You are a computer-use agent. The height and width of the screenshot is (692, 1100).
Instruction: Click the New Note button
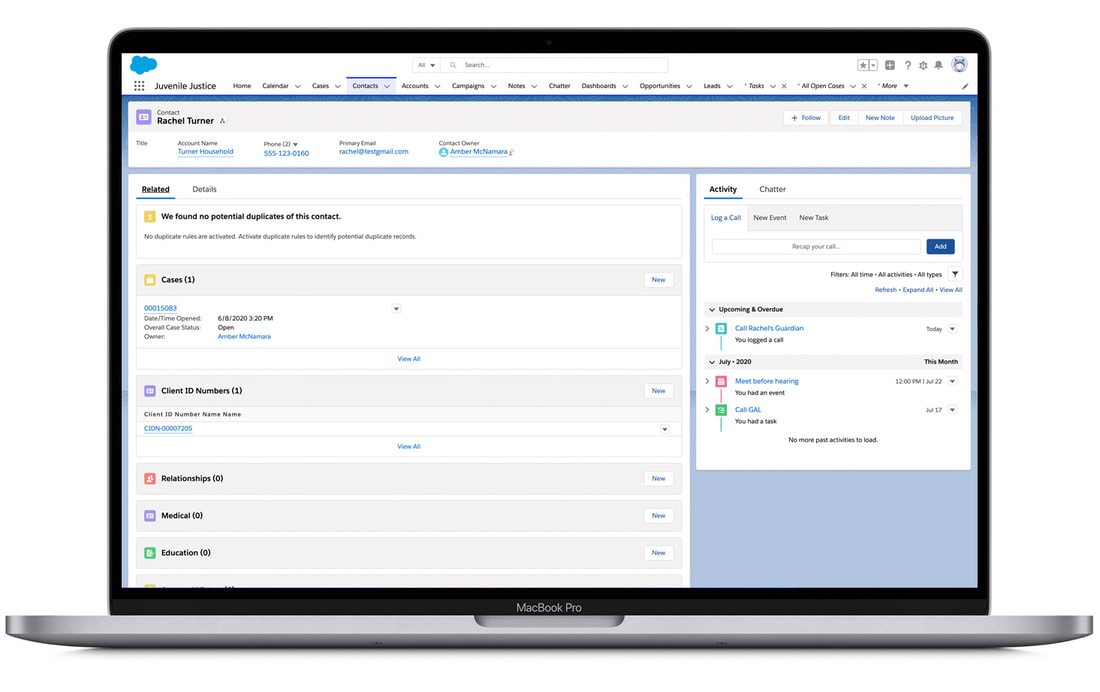[880, 118]
